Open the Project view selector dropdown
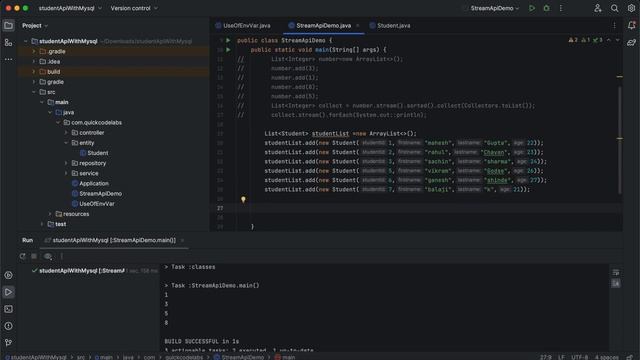640x360 pixels. coord(35,26)
